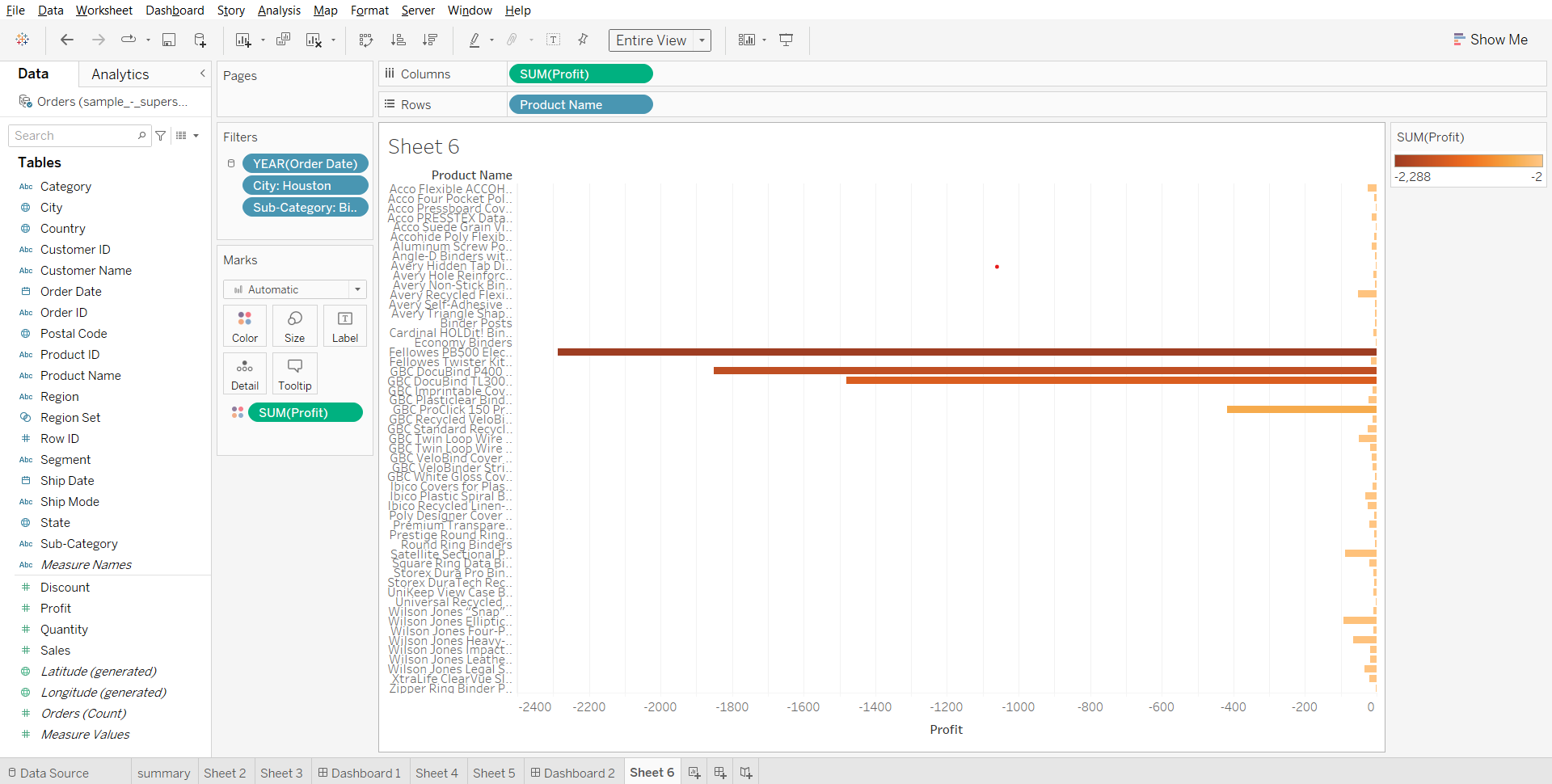Switch to the Dashboard 2 tab
The width and height of the screenshot is (1552, 784).
pyautogui.click(x=572, y=773)
